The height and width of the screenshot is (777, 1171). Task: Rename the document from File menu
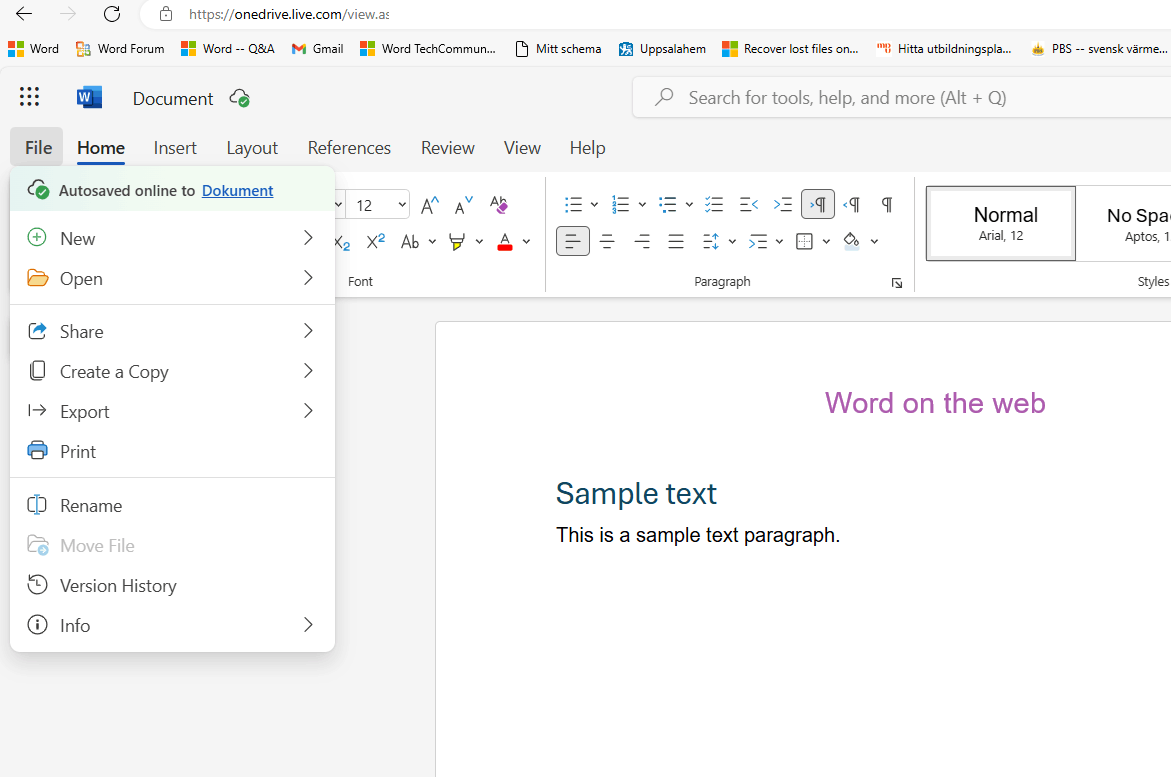pyautogui.click(x=172, y=506)
